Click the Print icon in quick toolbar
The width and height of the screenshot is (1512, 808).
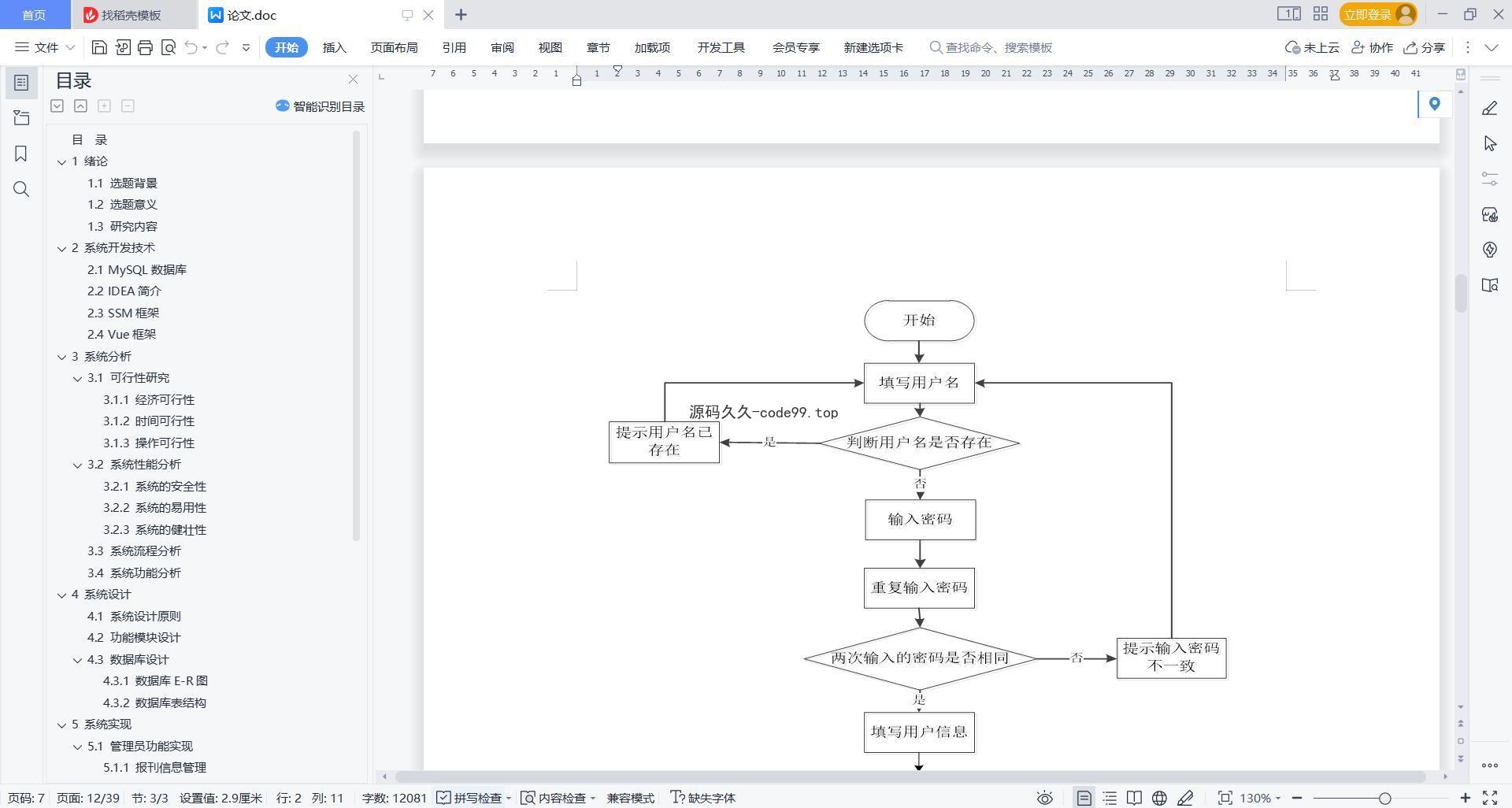tap(145, 47)
